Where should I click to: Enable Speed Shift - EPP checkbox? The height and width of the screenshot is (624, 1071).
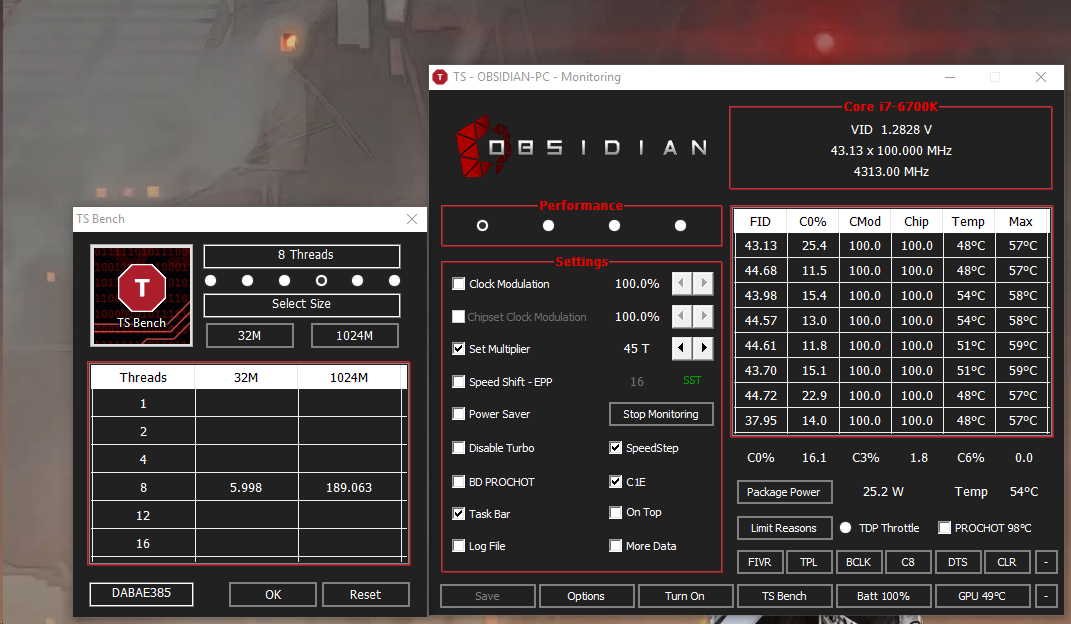tap(458, 382)
